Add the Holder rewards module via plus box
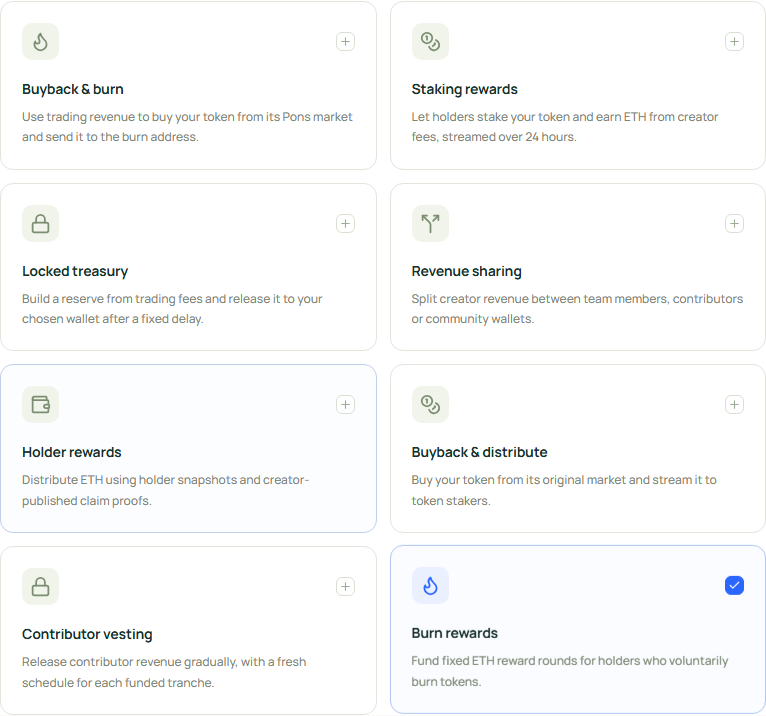The height and width of the screenshot is (716, 766). (345, 404)
